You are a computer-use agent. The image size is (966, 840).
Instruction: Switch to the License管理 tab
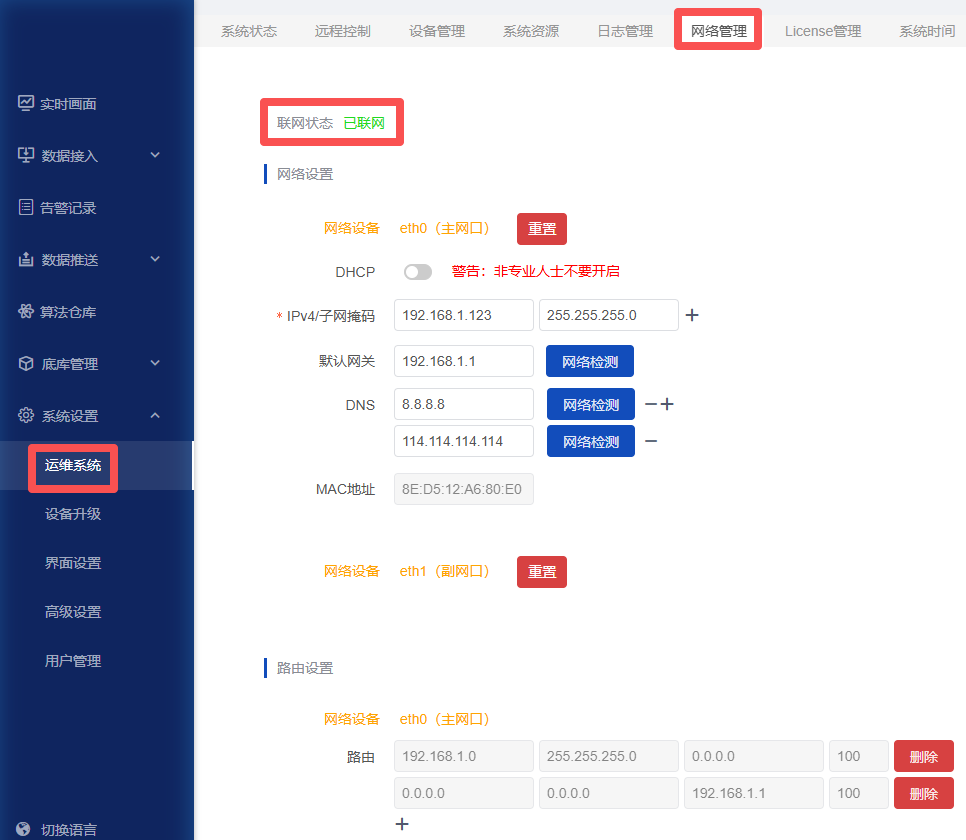pyautogui.click(x=822, y=31)
